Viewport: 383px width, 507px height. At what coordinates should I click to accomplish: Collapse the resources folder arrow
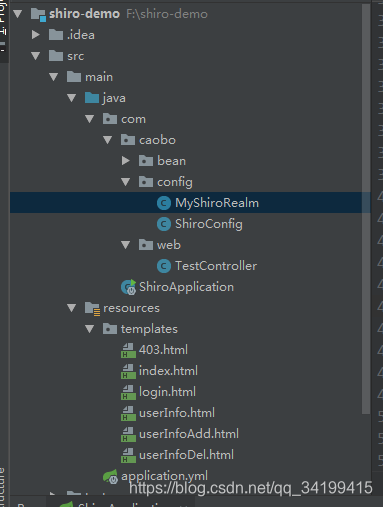[72, 308]
